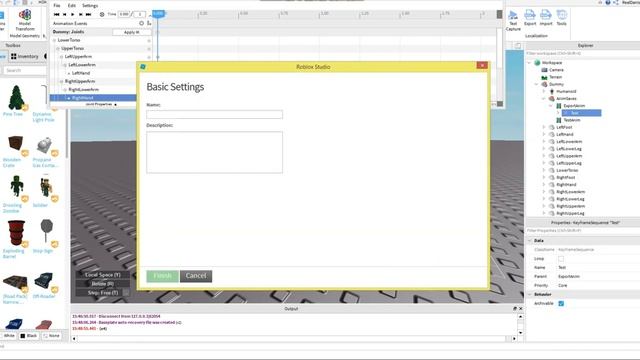Select Terrain icon in Explorer tree
The height and width of the screenshot is (360, 640).
pyautogui.click(x=544, y=77)
